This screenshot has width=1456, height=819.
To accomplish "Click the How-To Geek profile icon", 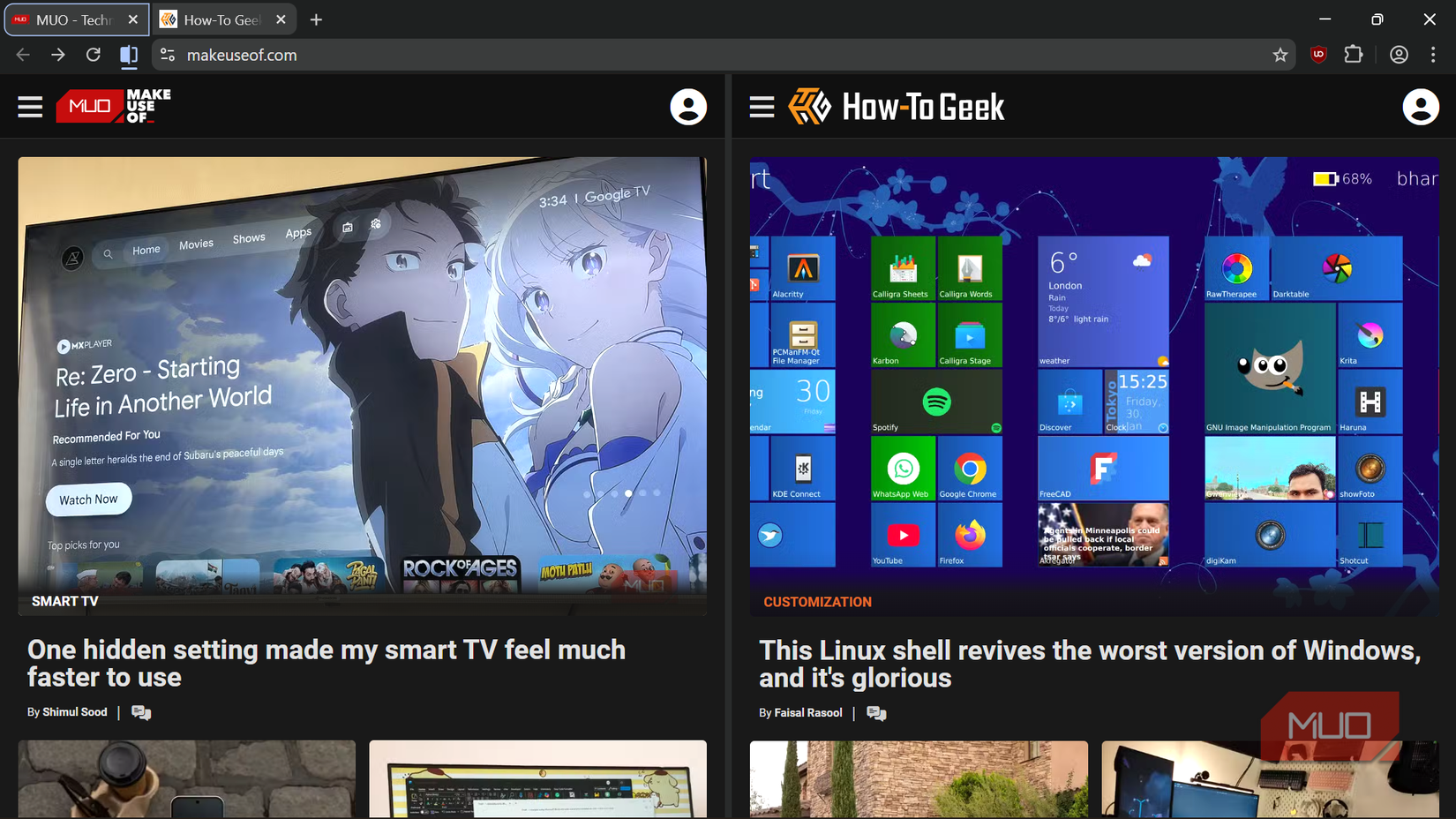I will tap(1421, 106).
